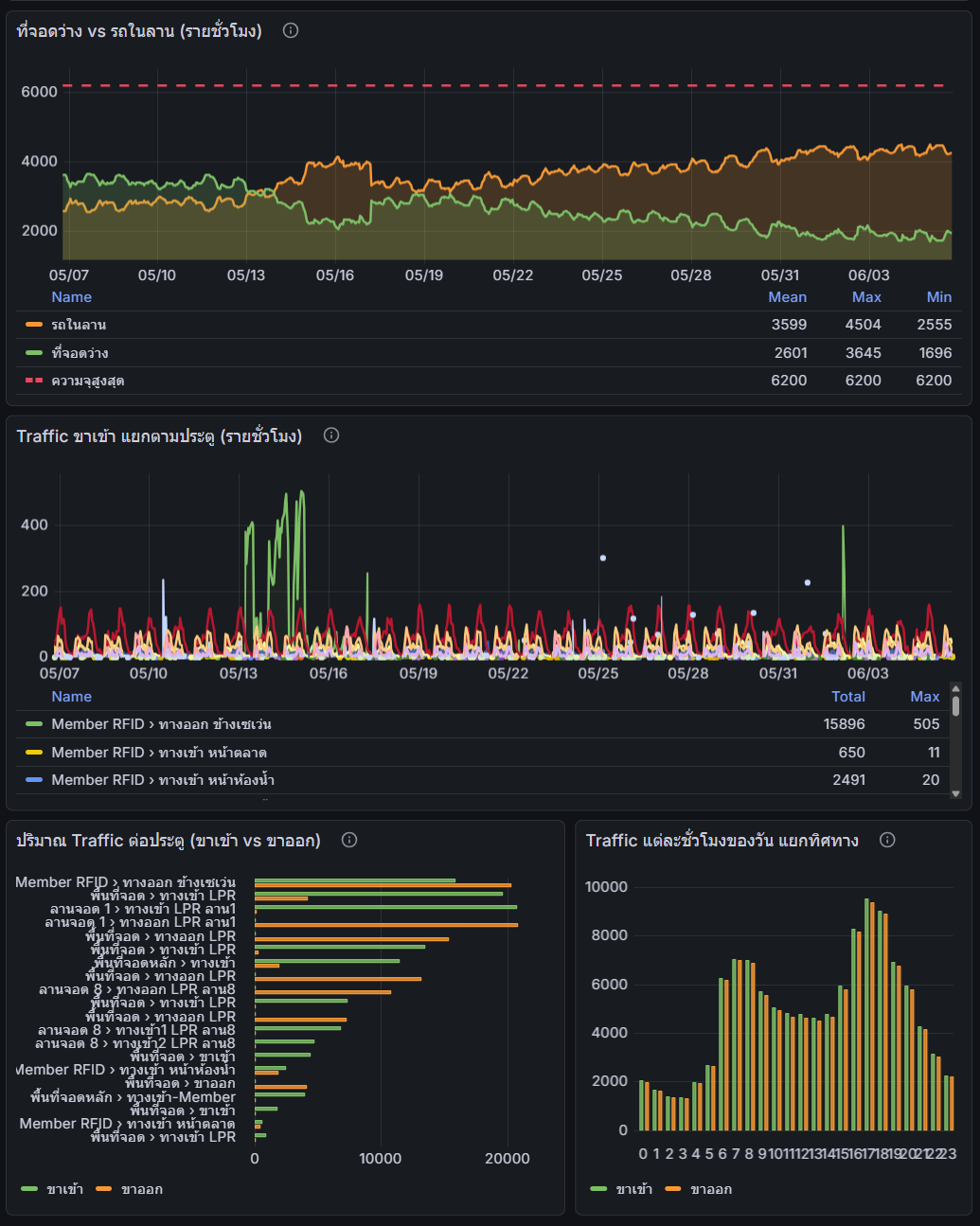Viewport: 980px width, 1226px height.
Task: Click mean value 3599 for รถในลาน
Action: pyautogui.click(x=789, y=325)
